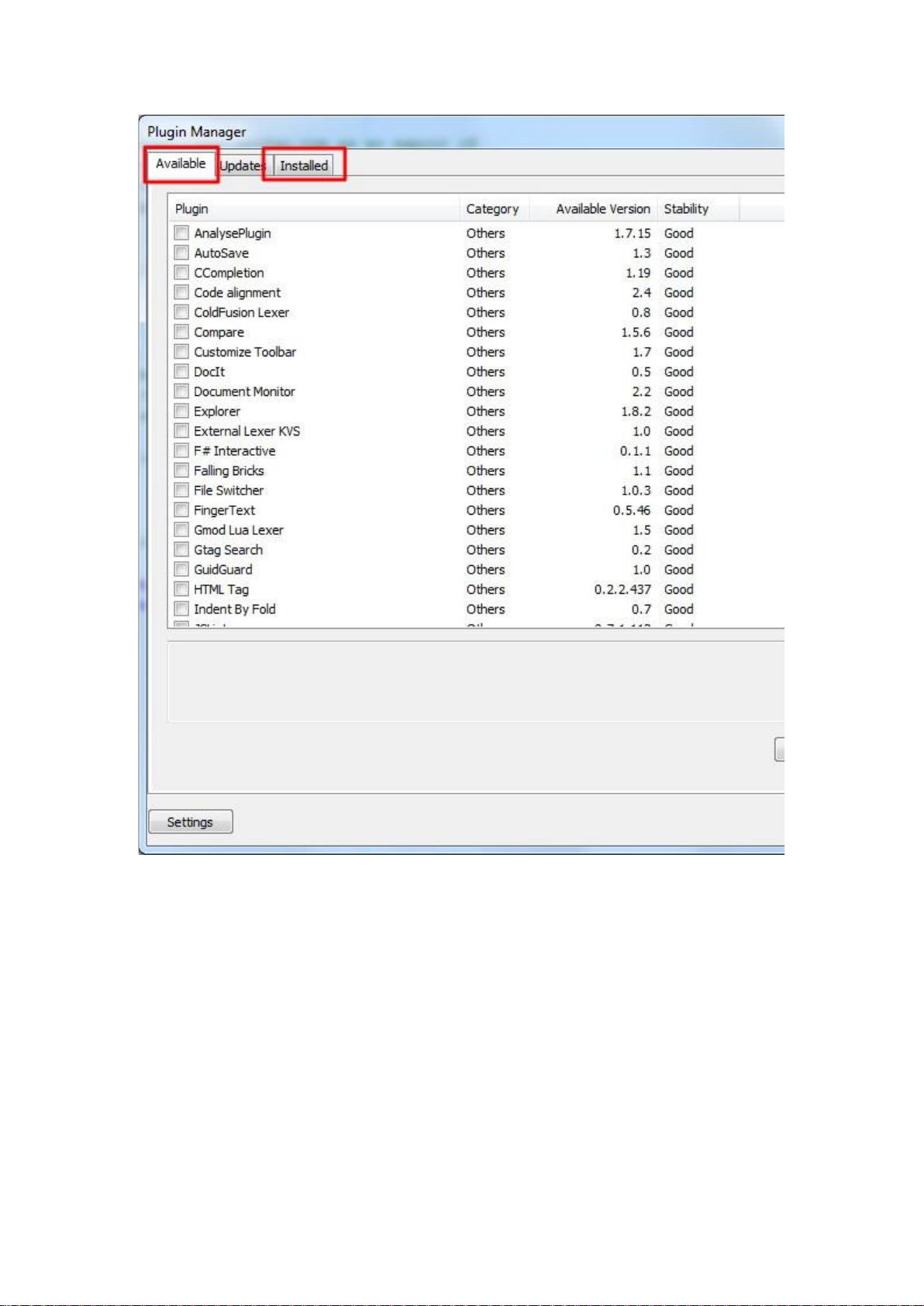
Task: Select the File Switcher name
Action: point(229,491)
